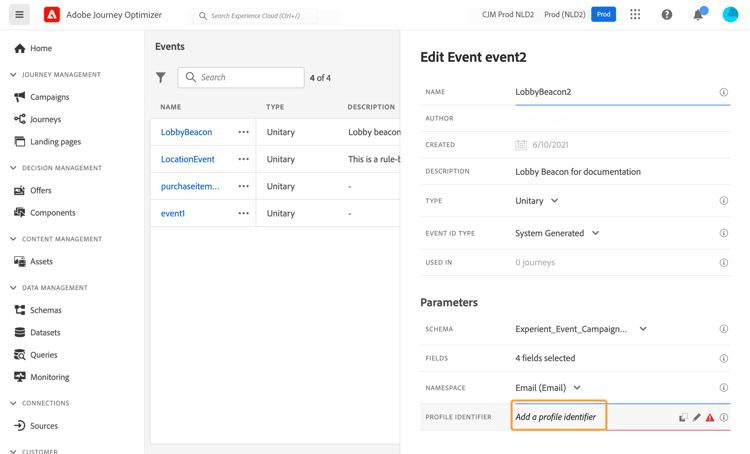This screenshot has height=454, width=750.
Task: Open the Namespace dropdown showing Email
Action: point(548,388)
